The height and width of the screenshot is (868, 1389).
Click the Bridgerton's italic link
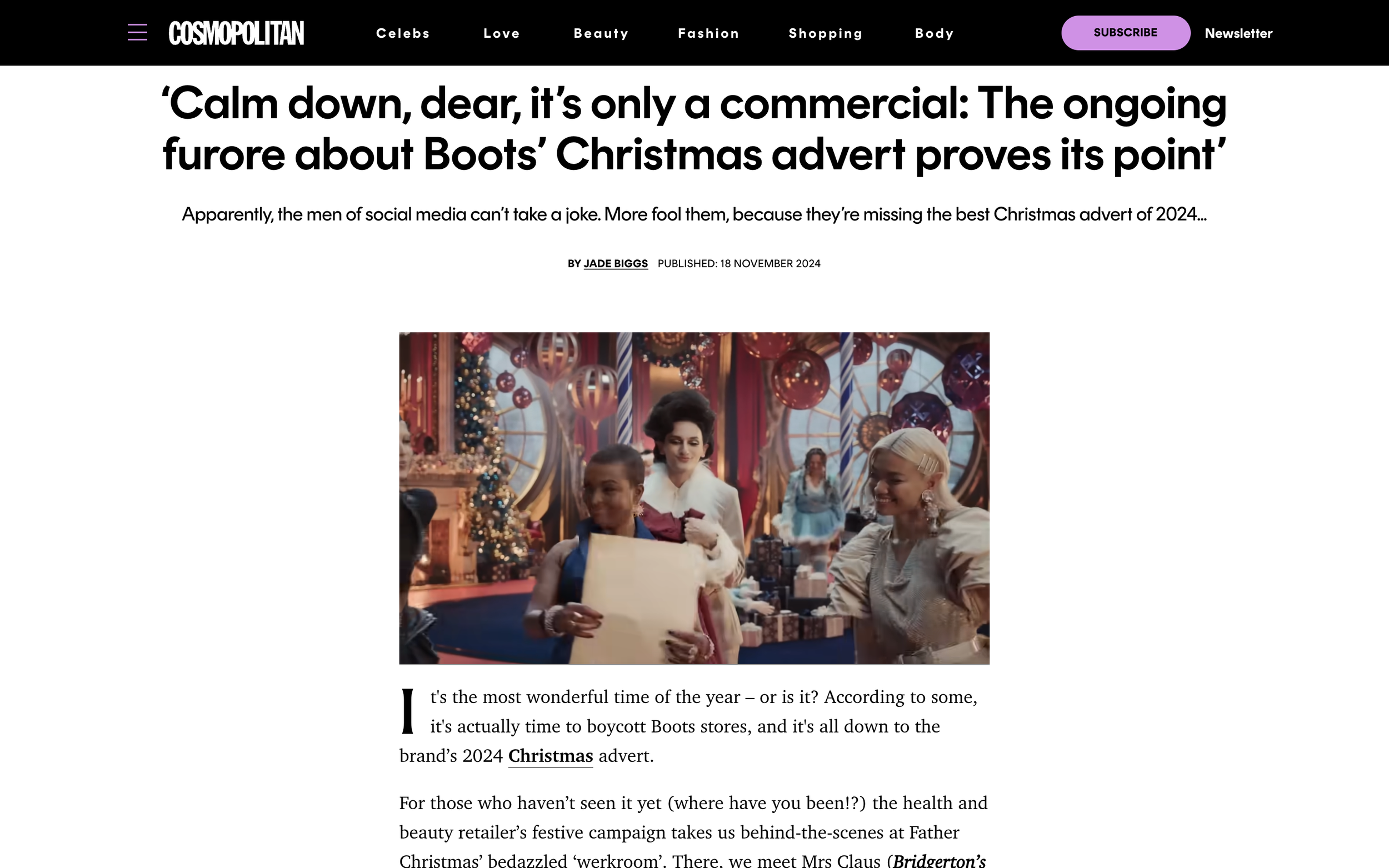click(940, 861)
